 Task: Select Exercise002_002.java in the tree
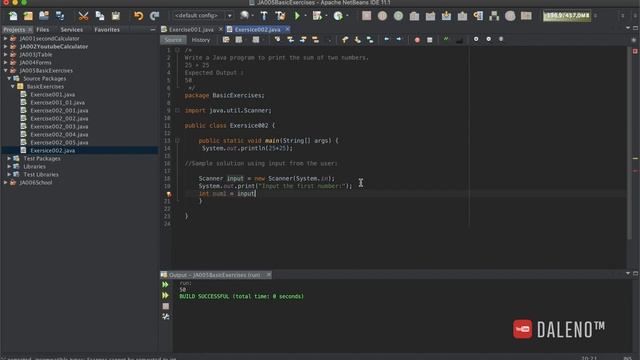[59, 118]
